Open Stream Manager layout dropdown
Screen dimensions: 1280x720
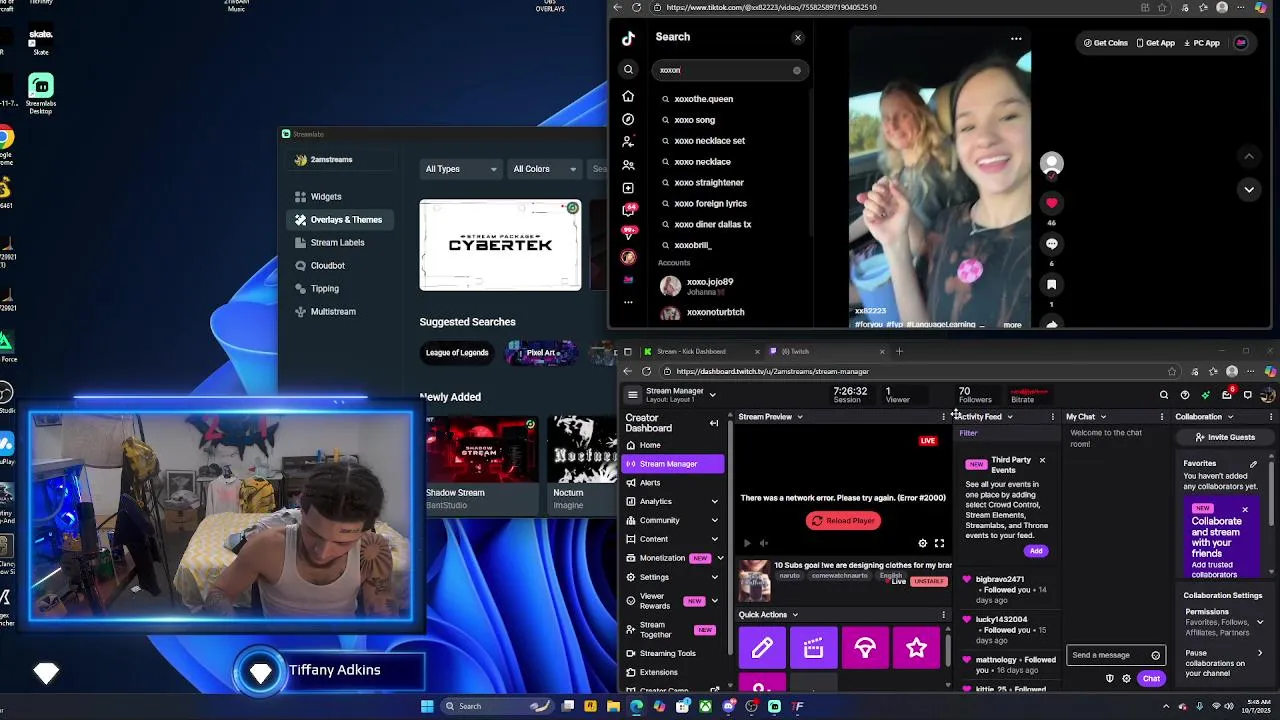pyautogui.click(x=712, y=395)
